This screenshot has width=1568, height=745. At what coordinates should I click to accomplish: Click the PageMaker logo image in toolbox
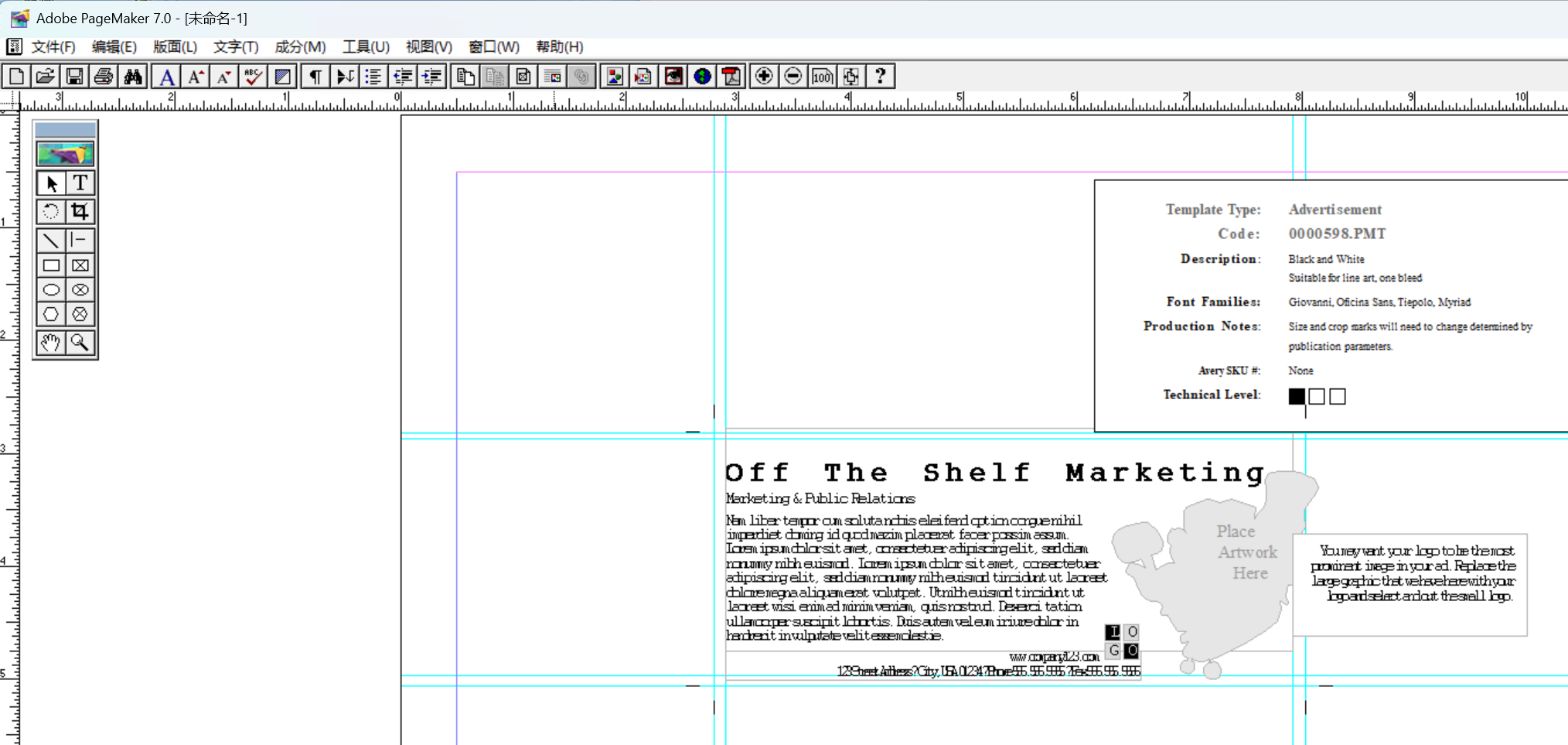tap(66, 154)
